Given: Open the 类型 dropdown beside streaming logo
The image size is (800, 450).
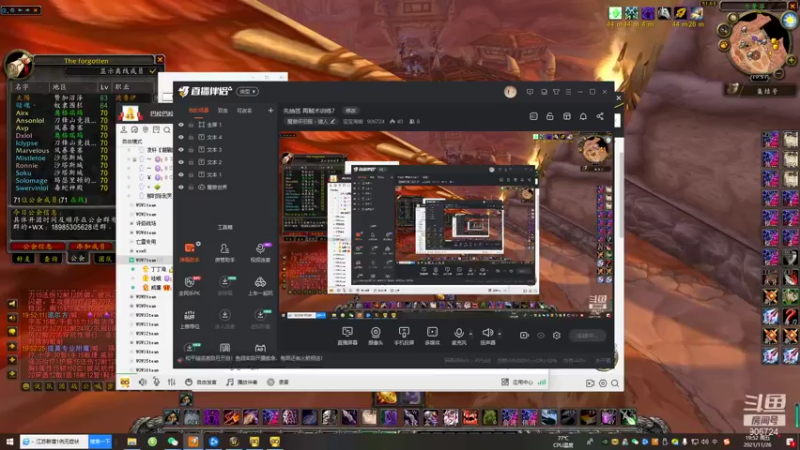Looking at the screenshot, I should 248,92.
